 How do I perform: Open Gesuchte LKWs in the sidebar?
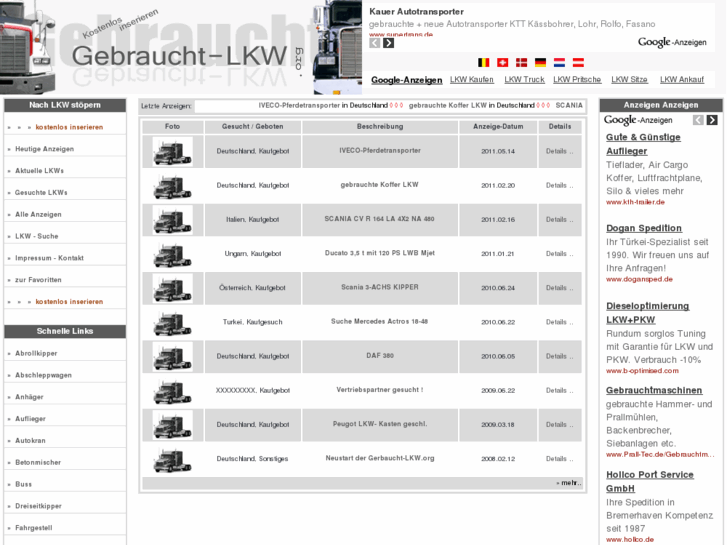(x=41, y=192)
